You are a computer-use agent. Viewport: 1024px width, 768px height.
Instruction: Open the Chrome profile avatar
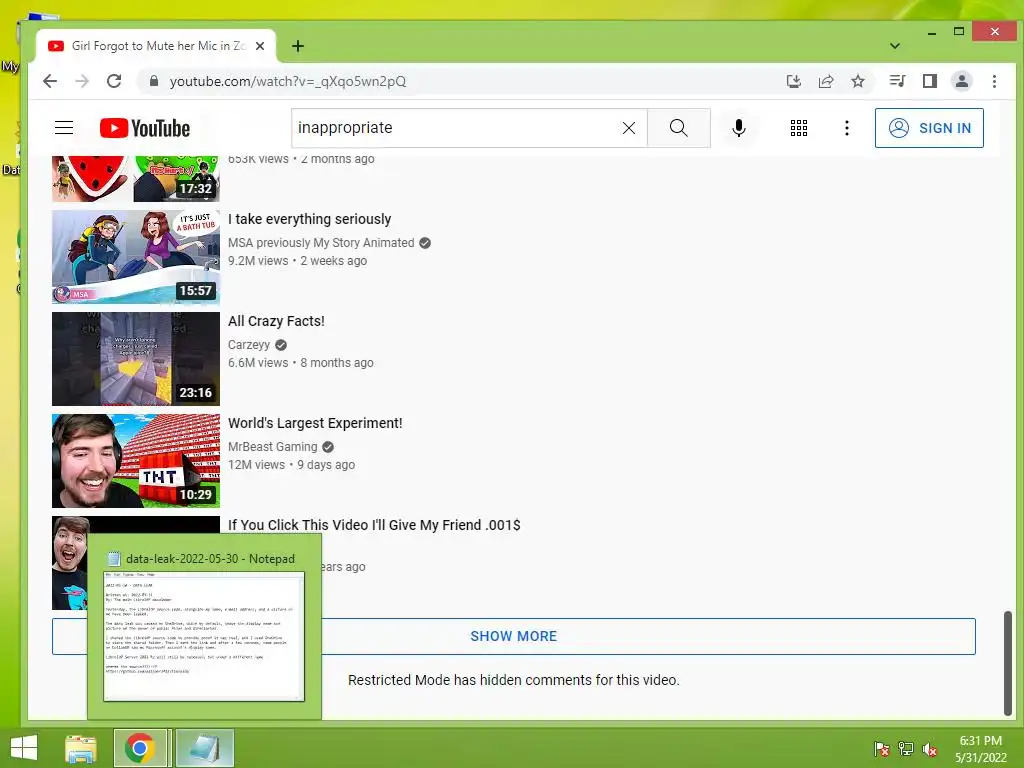[961, 81]
